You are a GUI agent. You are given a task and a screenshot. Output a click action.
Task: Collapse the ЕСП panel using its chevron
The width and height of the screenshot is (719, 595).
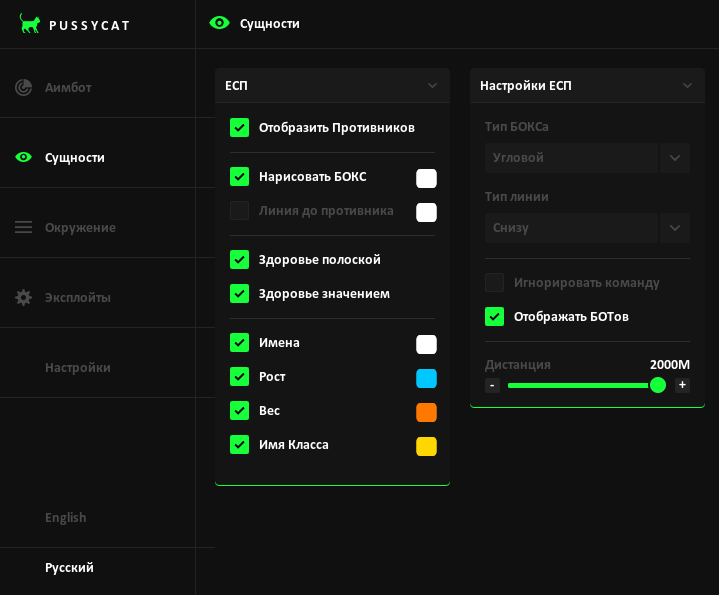pyautogui.click(x=432, y=86)
